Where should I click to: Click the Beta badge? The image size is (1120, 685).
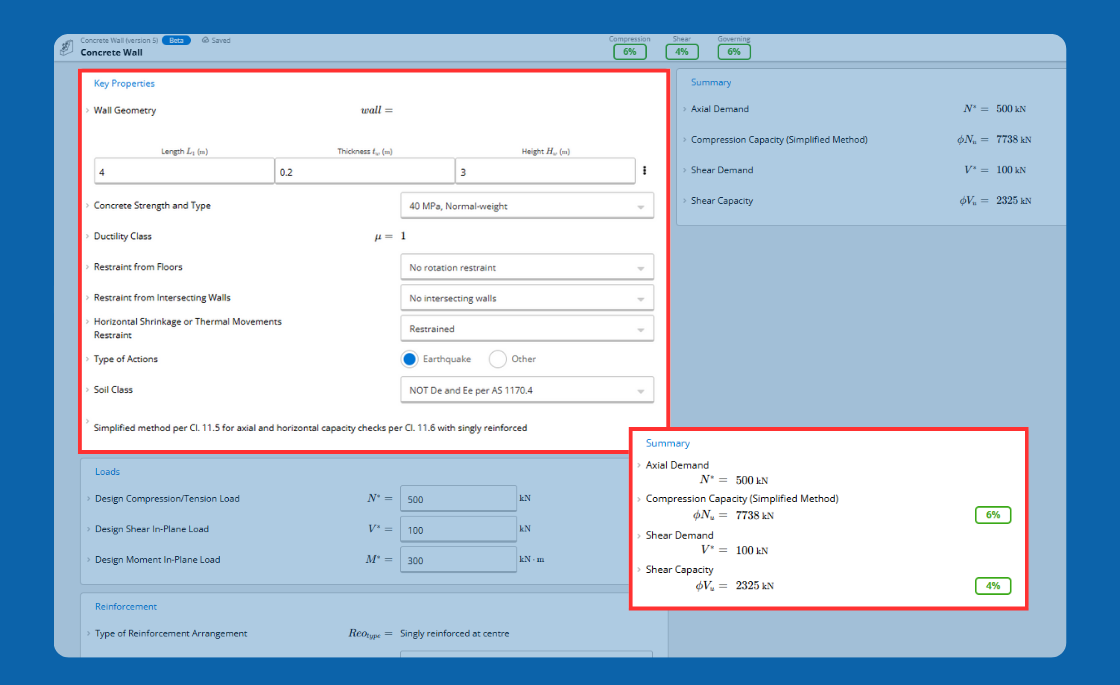point(176,41)
